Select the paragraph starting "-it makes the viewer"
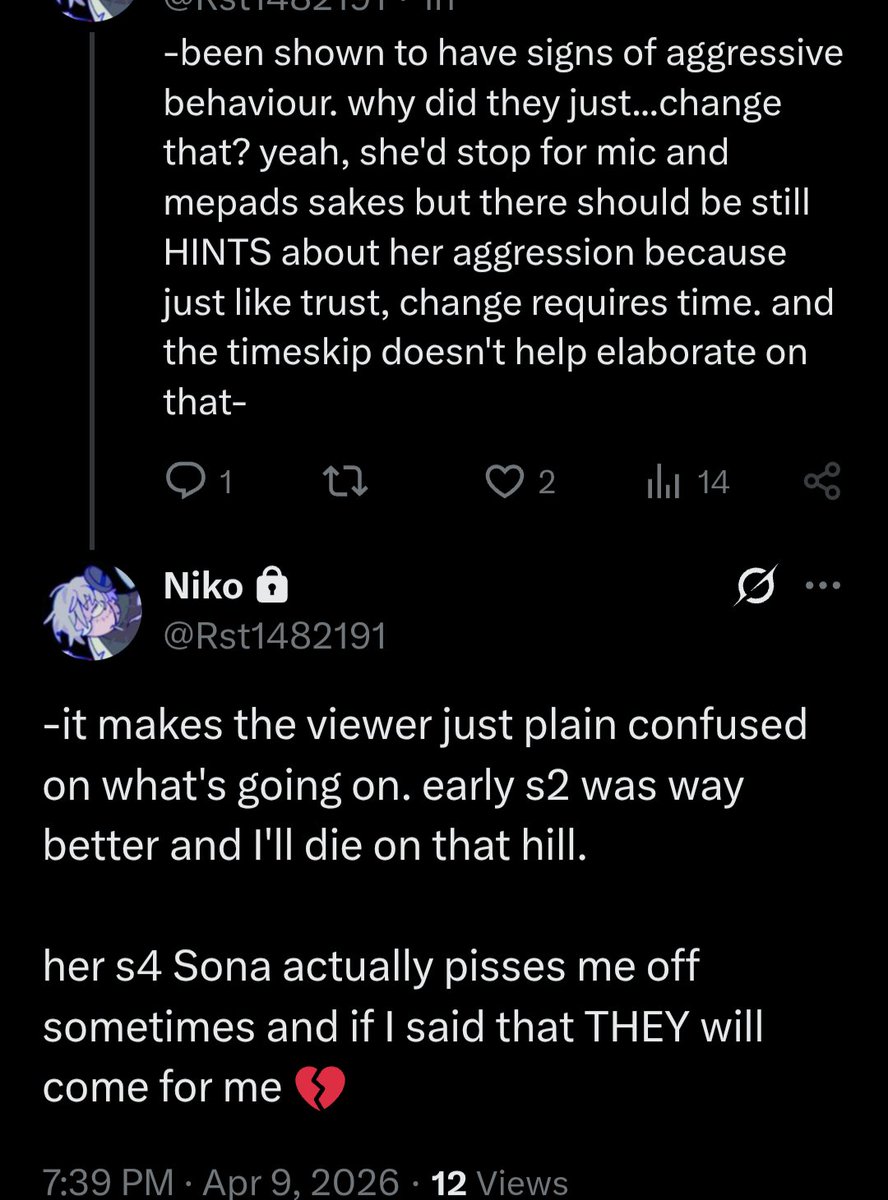Image resolution: width=888 pixels, height=1200 pixels. [x=420, y=787]
